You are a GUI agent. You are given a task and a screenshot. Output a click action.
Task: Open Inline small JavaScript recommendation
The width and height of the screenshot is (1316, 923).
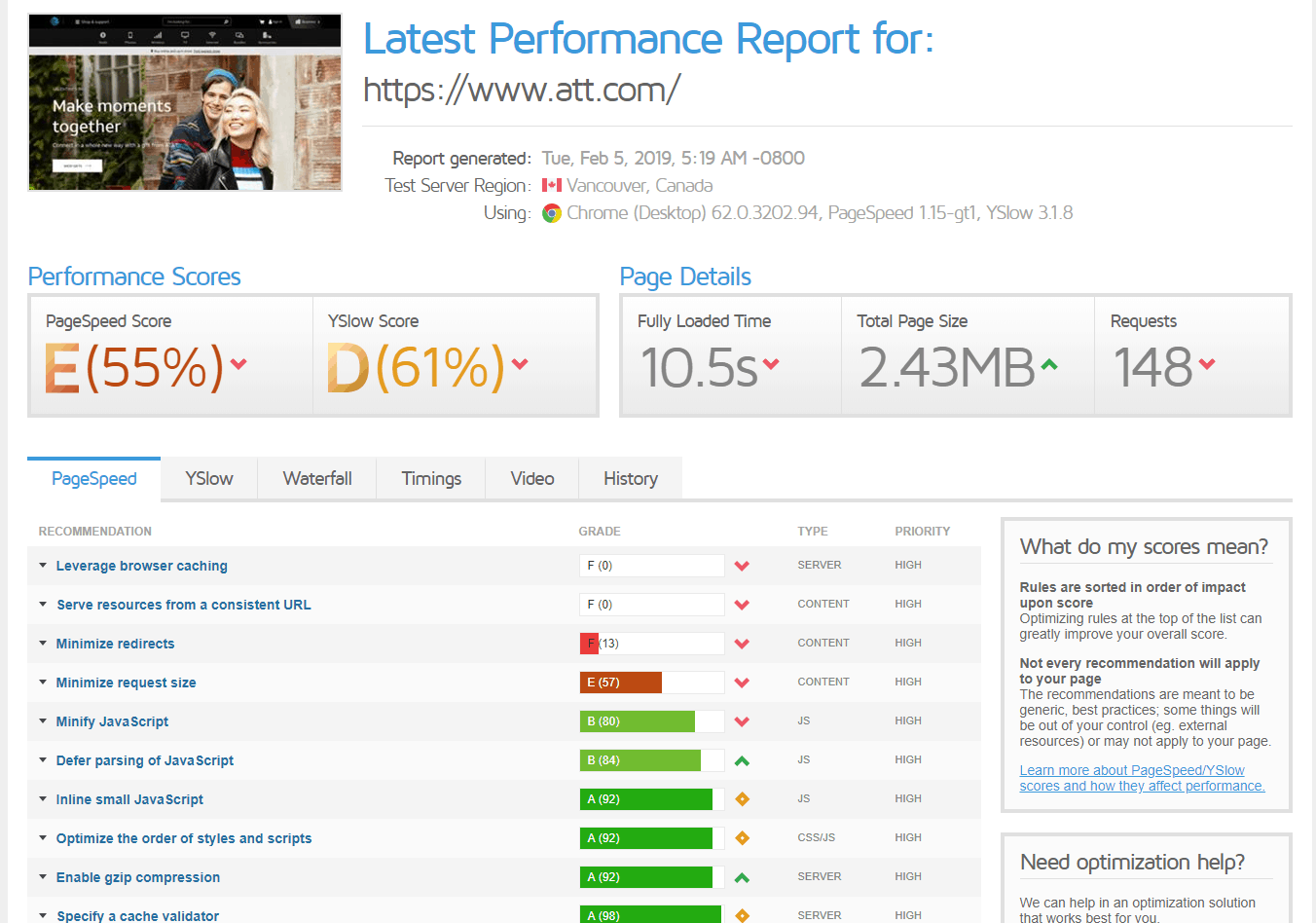(x=130, y=799)
